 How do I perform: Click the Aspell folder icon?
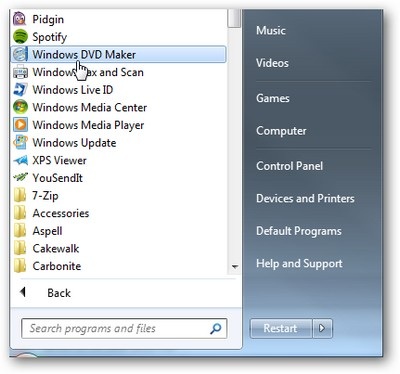coord(20,231)
